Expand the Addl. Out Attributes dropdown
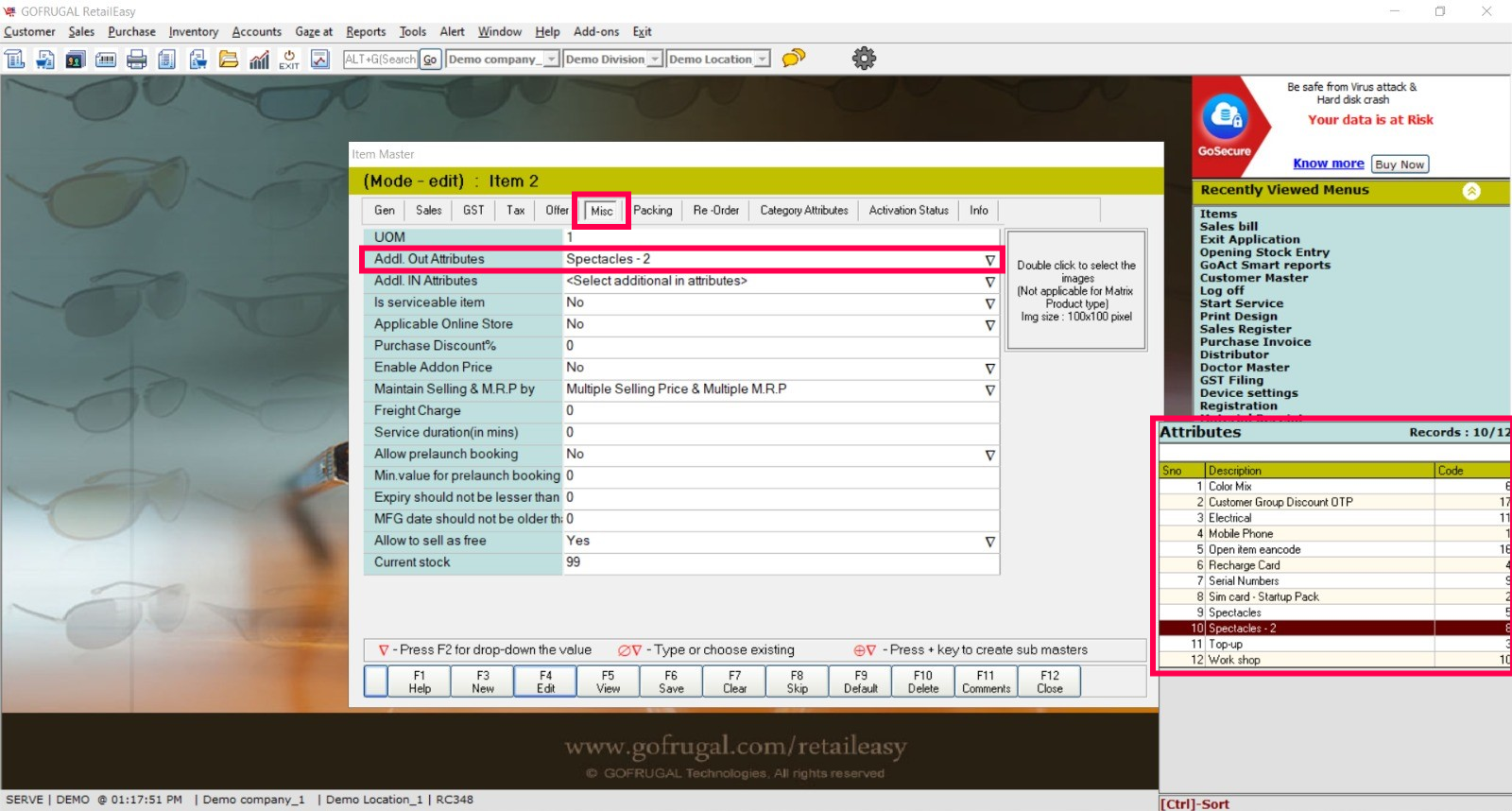The image size is (1512, 811). [989, 260]
